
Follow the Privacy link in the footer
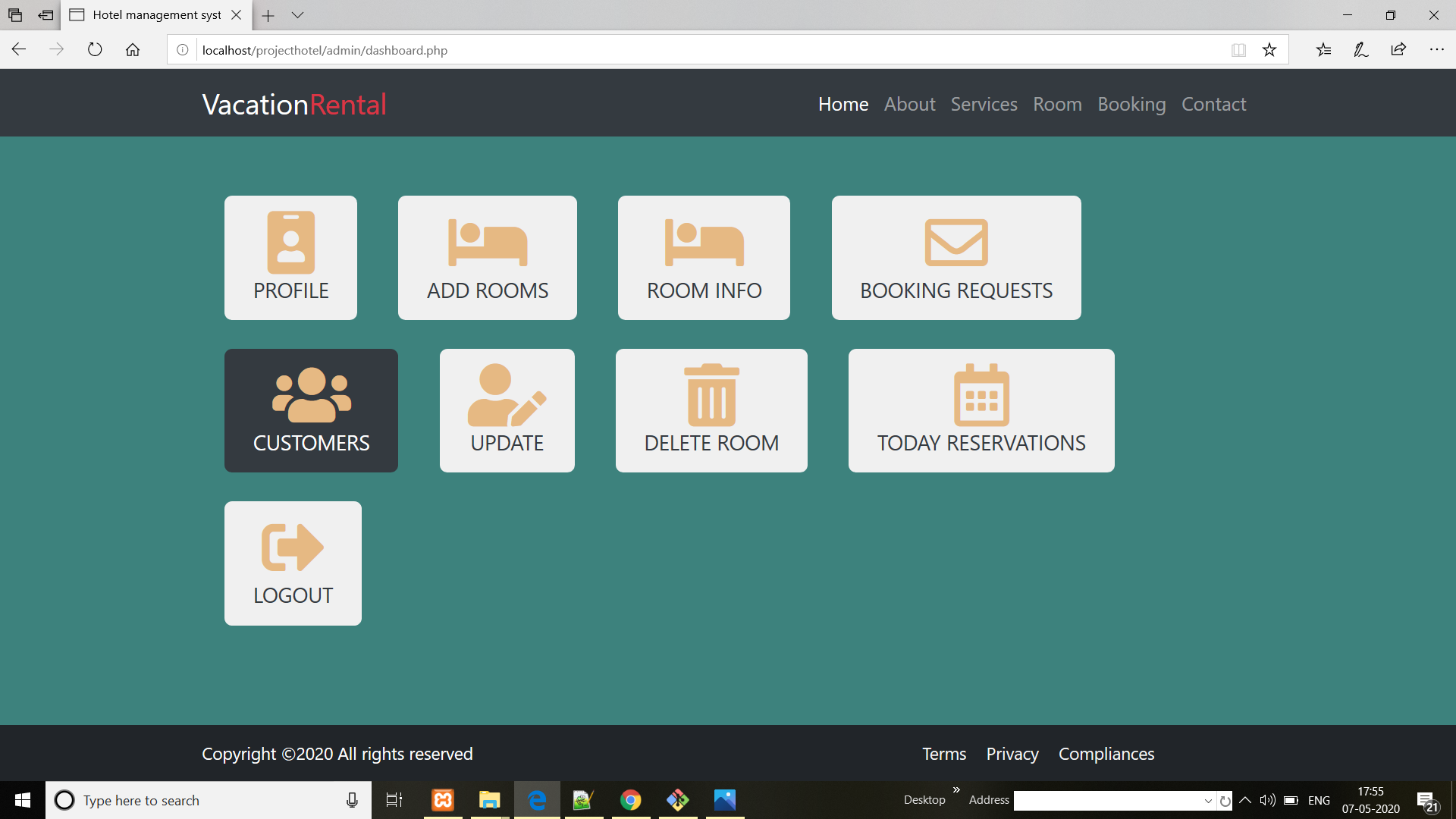click(1012, 753)
